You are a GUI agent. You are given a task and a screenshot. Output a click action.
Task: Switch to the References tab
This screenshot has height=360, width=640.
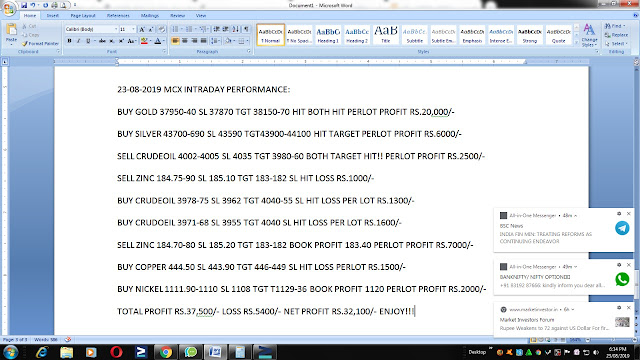point(118,16)
